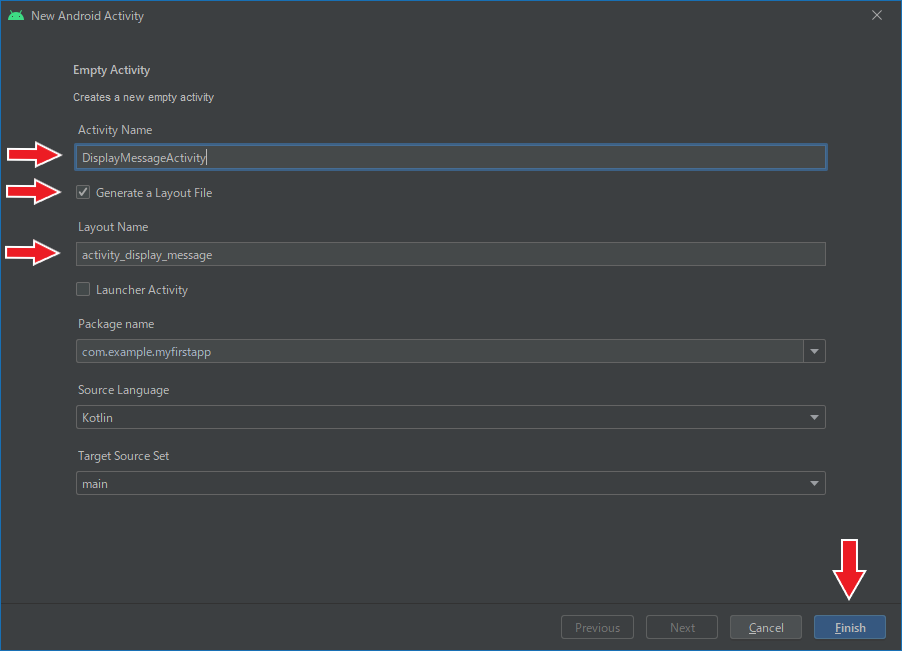Open the Package name dropdown arrow
The width and height of the screenshot is (902, 651).
(x=814, y=351)
